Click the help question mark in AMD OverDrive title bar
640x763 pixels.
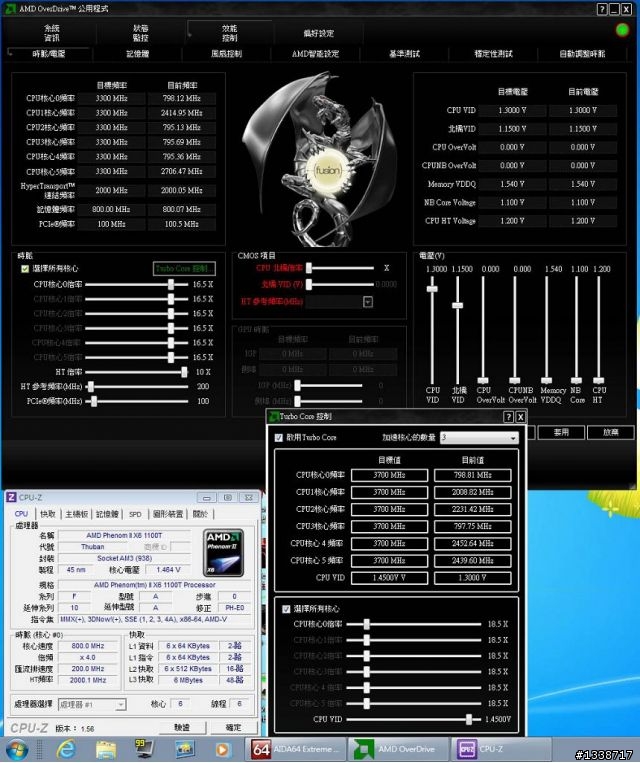[x=602, y=9]
